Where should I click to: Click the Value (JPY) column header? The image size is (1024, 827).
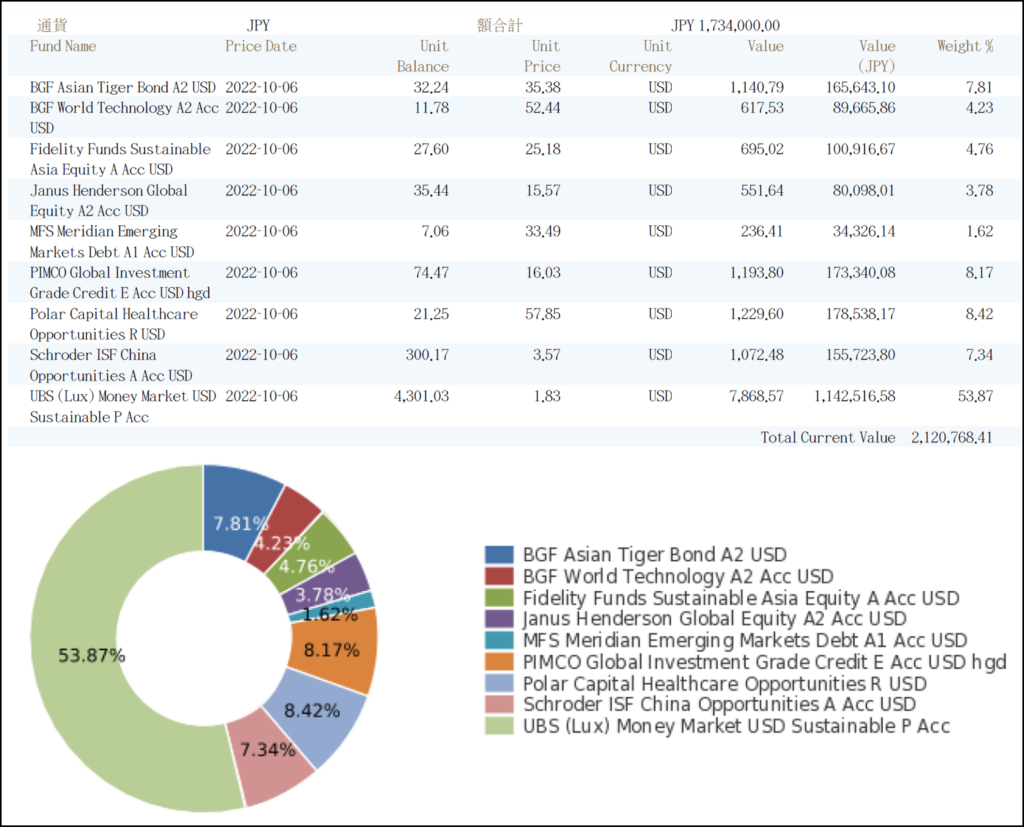click(x=876, y=56)
